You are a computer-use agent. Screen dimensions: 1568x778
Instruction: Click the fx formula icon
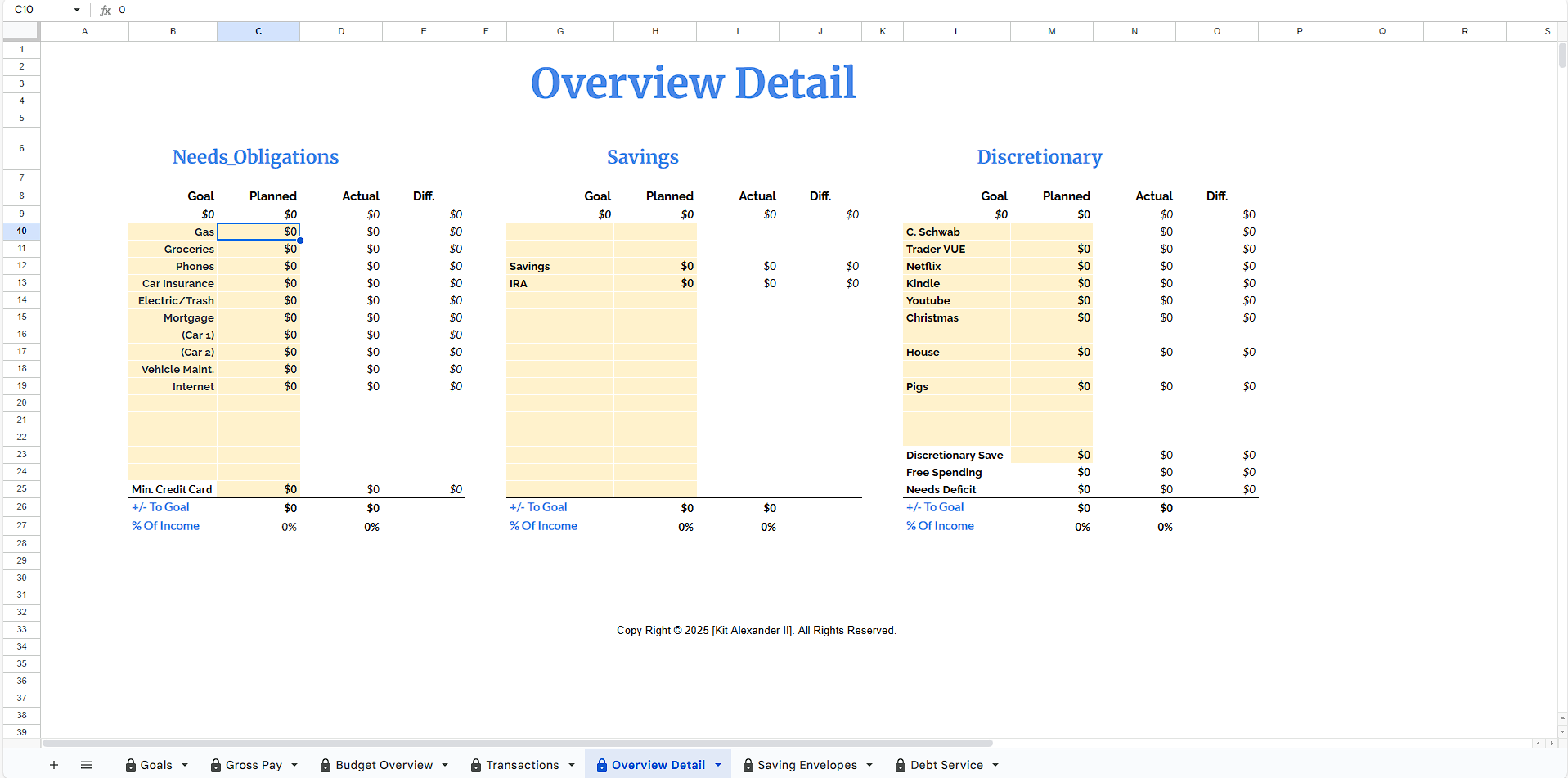[x=106, y=10]
